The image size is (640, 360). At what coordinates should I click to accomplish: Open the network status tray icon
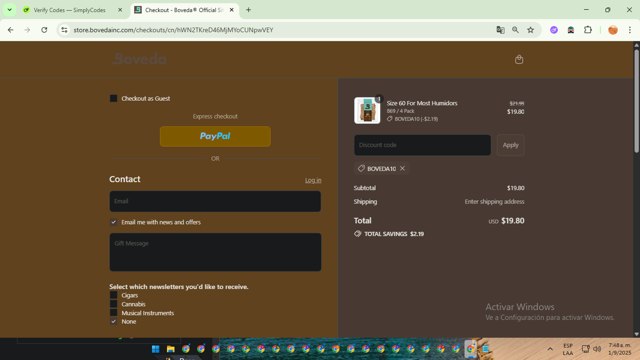(585, 349)
